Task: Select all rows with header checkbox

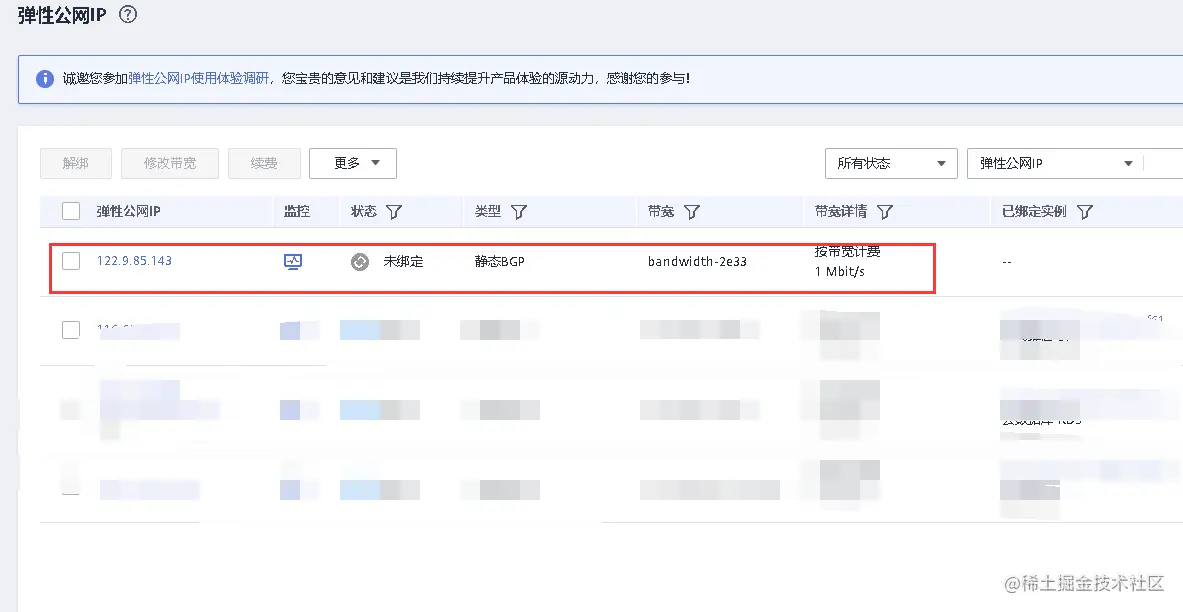Action: [71, 211]
